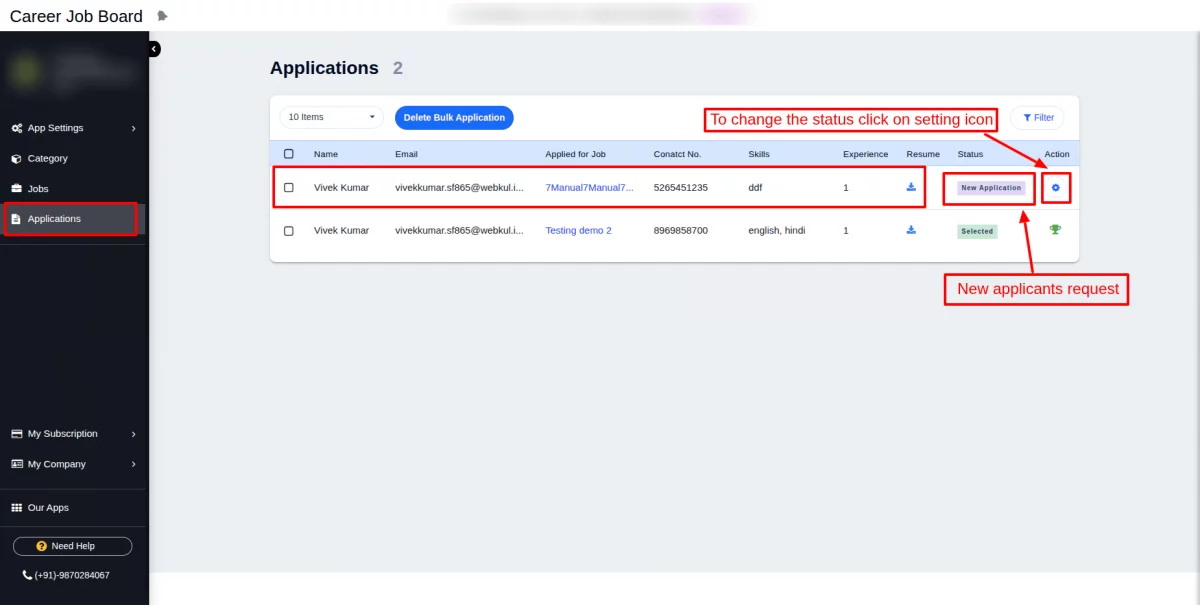The height and width of the screenshot is (605, 1200).
Task: Click the Email column header
Action: coord(406,154)
